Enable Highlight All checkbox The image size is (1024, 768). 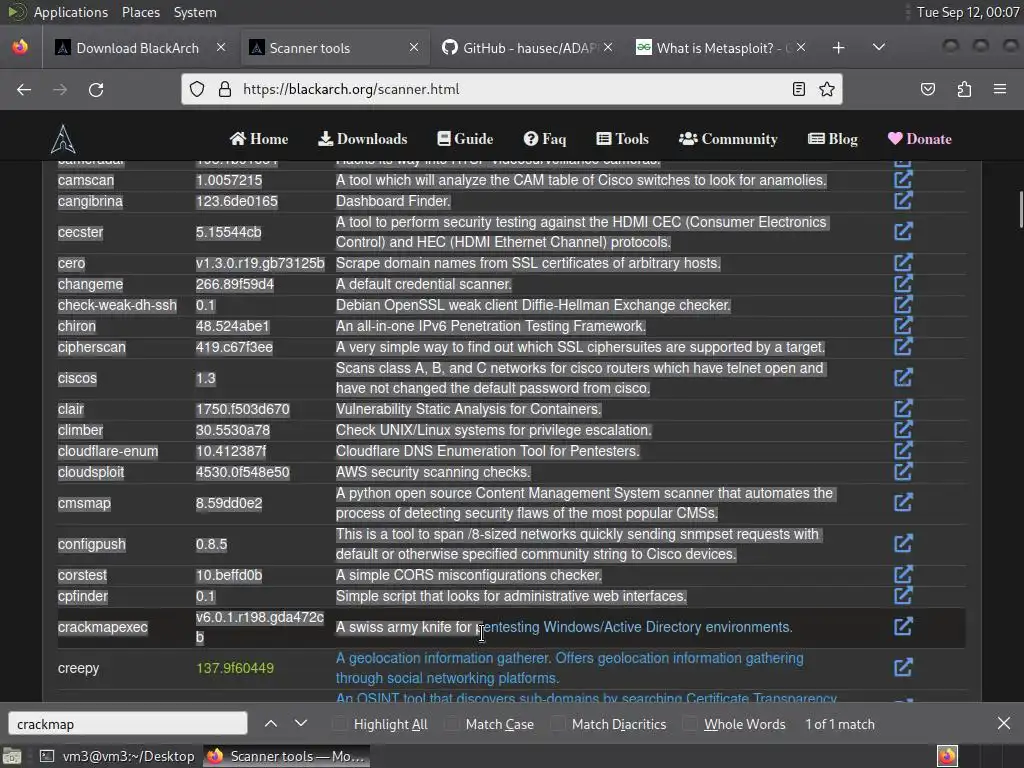point(339,724)
